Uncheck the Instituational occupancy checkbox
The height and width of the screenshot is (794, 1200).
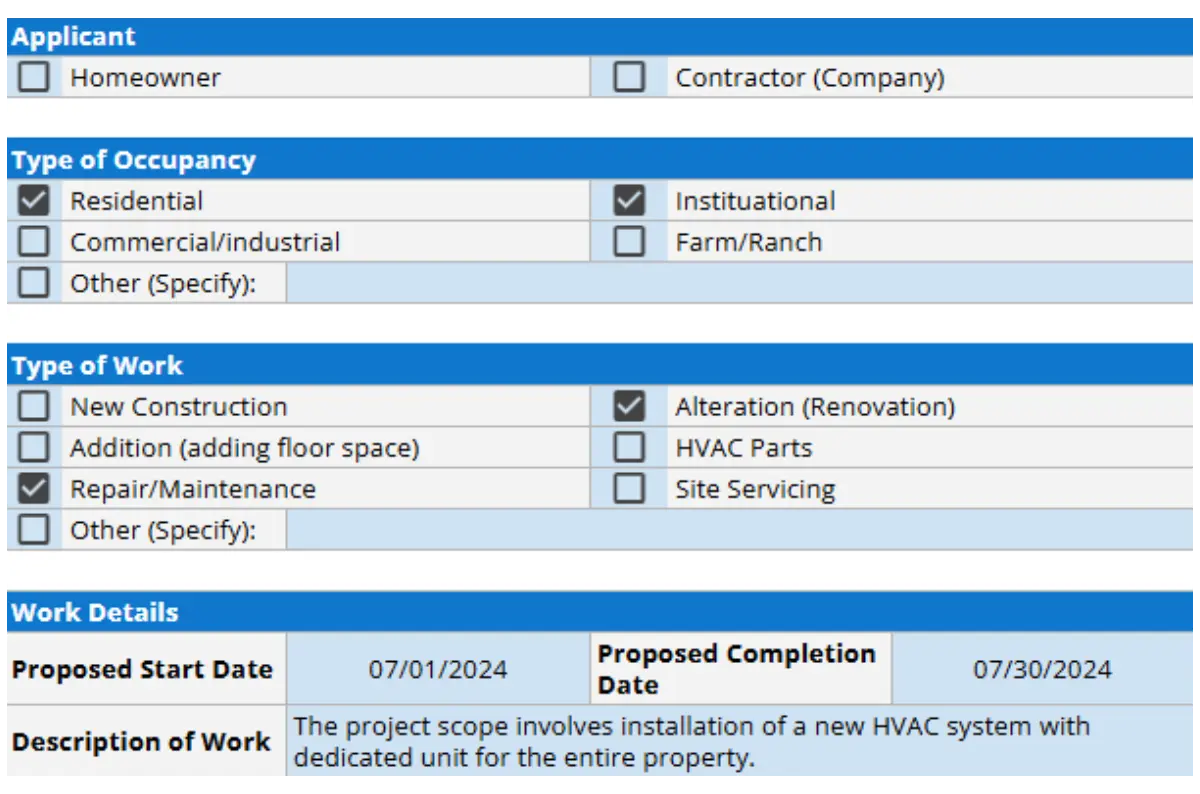(629, 201)
